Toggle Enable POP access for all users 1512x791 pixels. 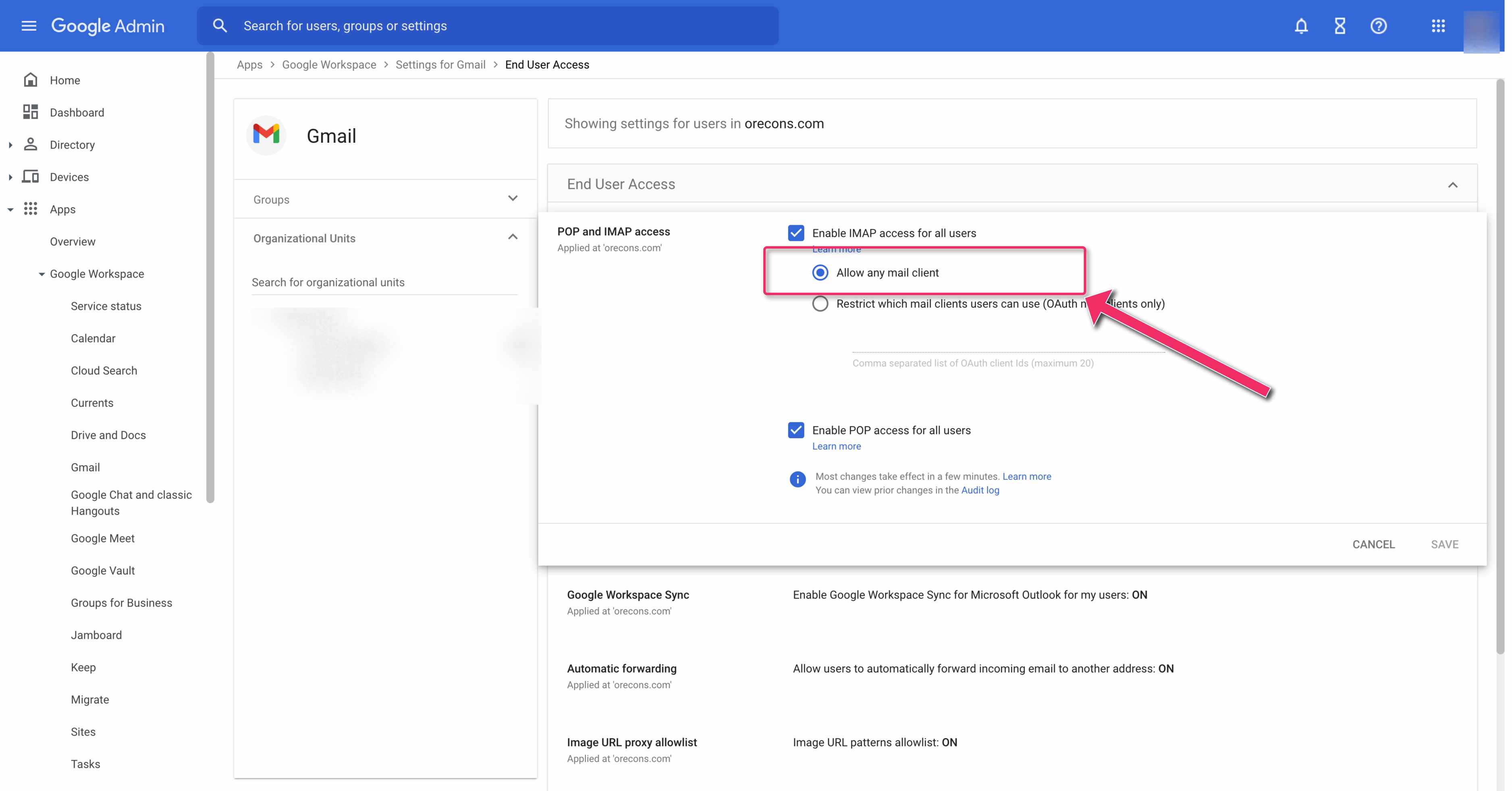796,431
